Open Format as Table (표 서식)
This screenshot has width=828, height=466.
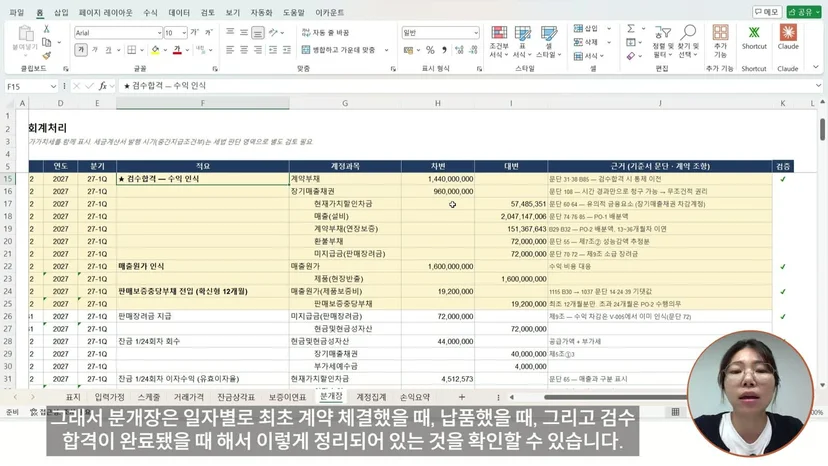point(522,41)
